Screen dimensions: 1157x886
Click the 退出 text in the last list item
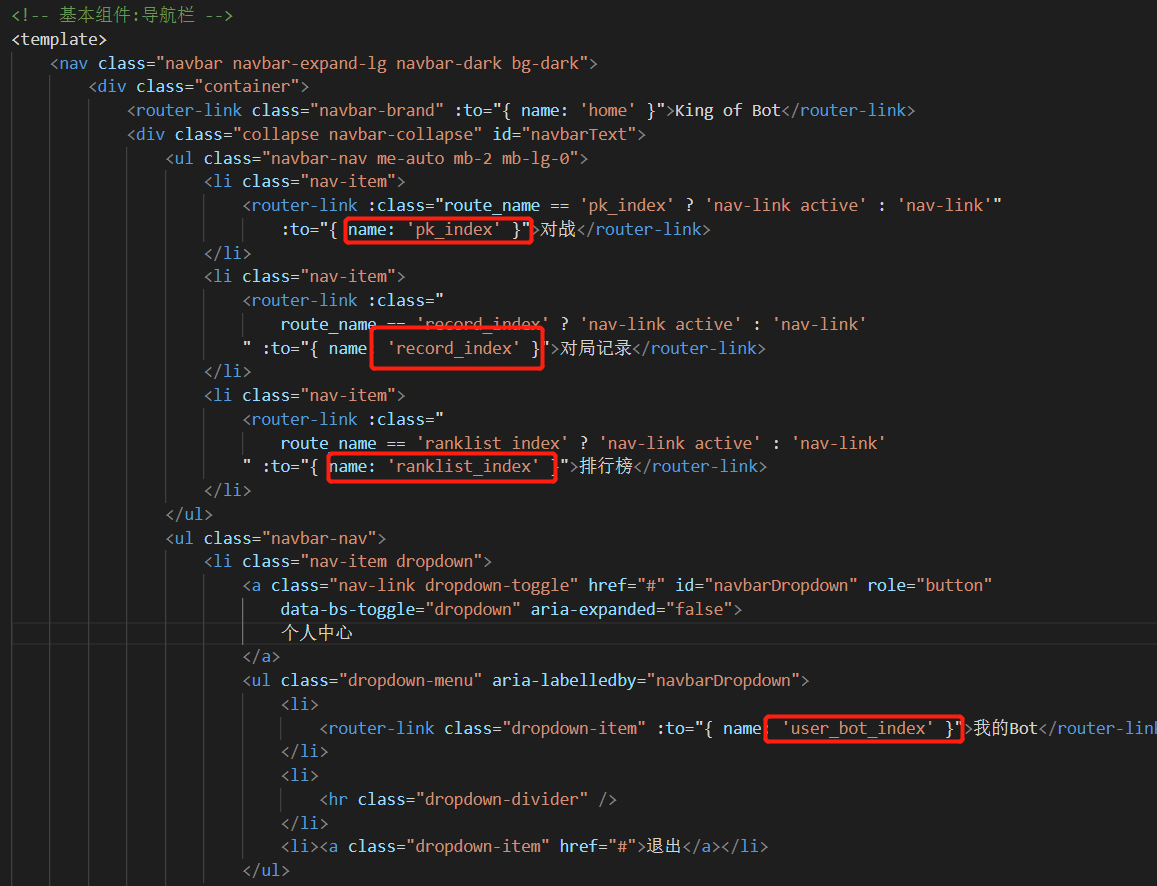(664, 846)
